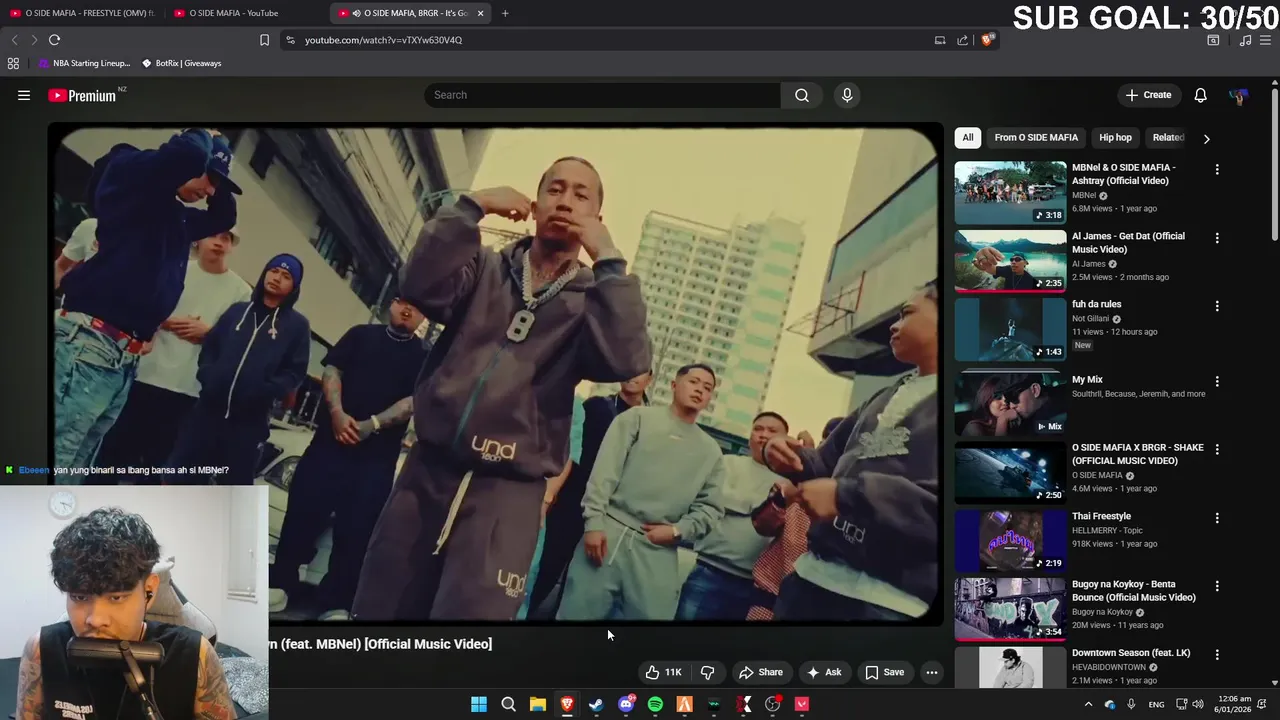Open a new browser tab
The width and height of the screenshot is (1280, 720).
click(505, 13)
